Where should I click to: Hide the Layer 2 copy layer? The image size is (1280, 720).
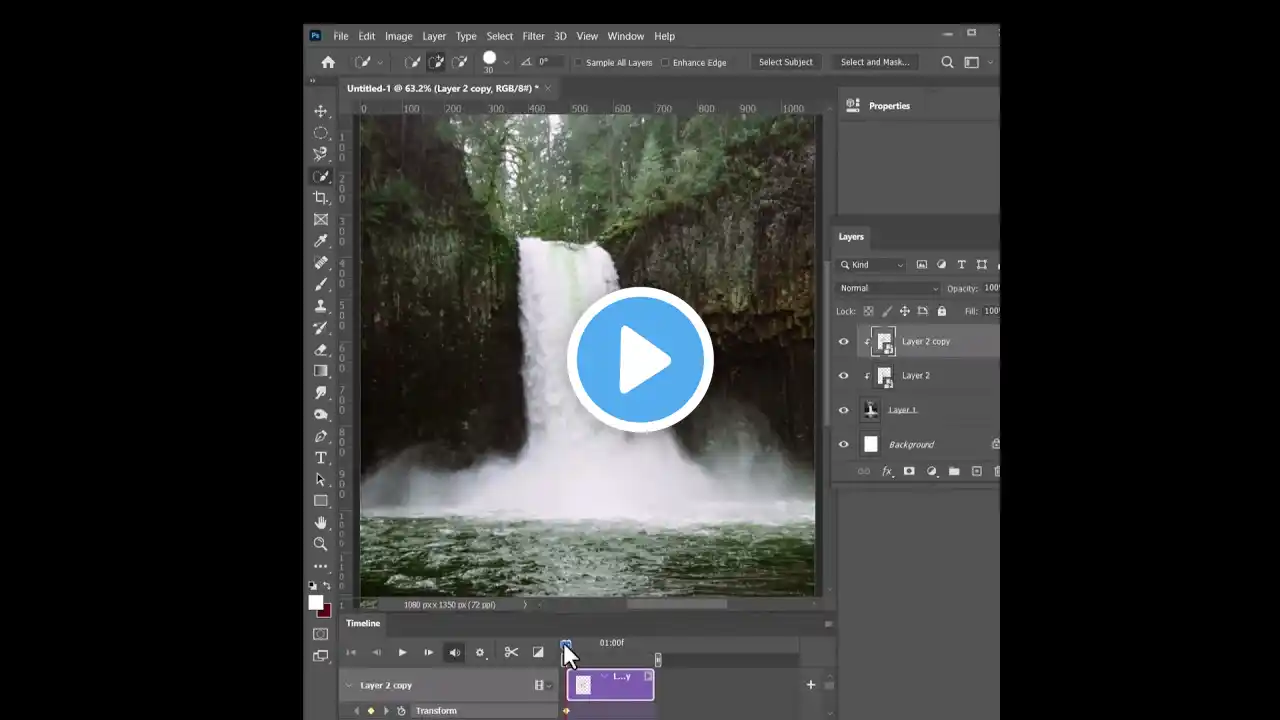[843, 342]
